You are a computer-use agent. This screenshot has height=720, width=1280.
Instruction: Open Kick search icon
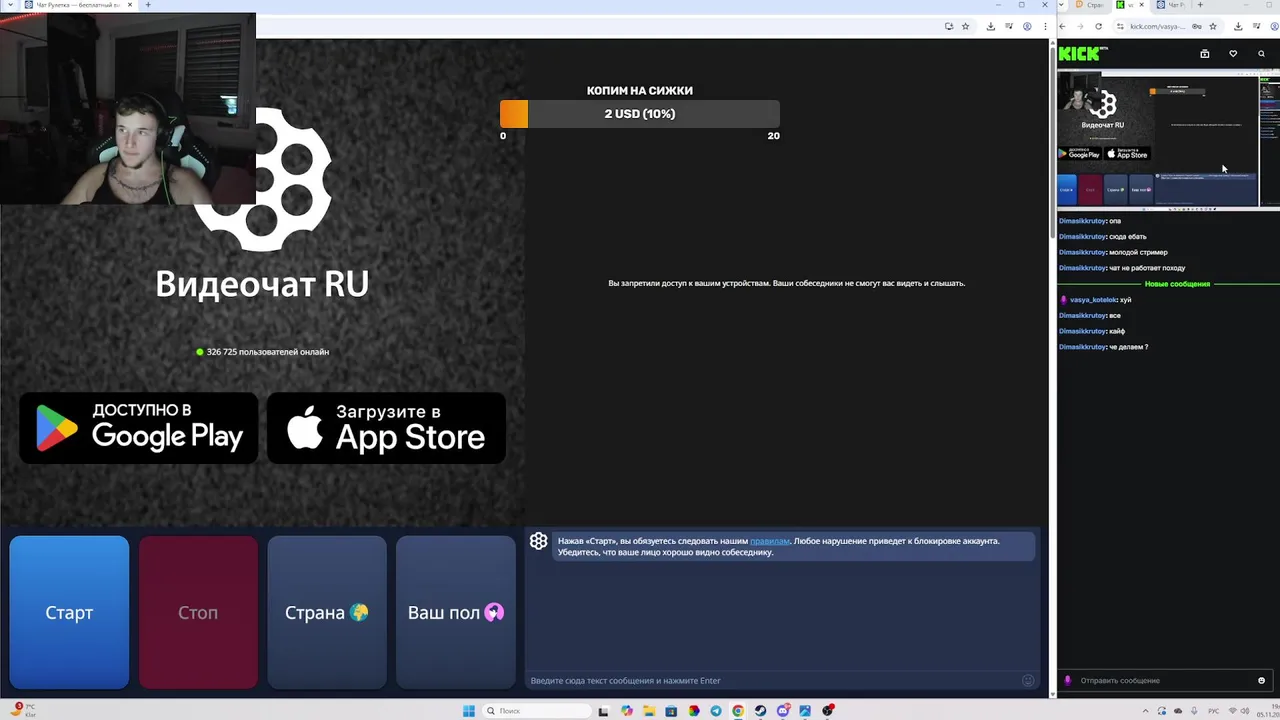click(1261, 54)
